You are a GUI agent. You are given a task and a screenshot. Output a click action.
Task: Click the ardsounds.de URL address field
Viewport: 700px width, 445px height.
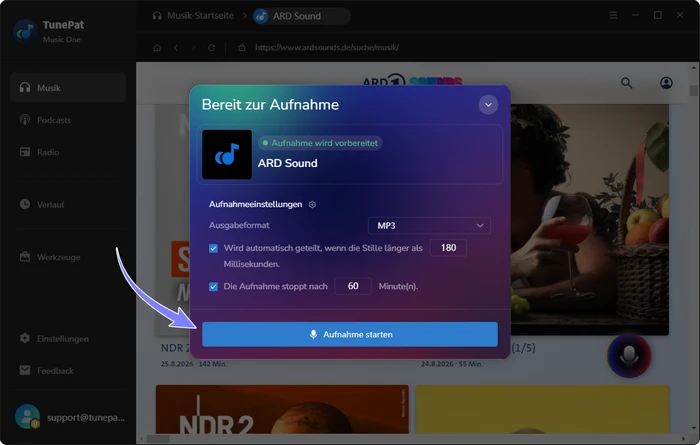coord(327,47)
